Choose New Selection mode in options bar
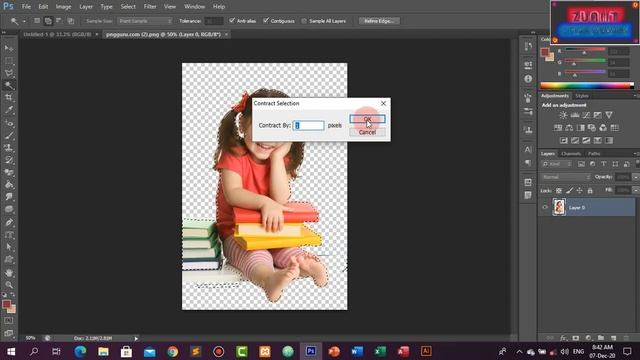 click(37, 21)
